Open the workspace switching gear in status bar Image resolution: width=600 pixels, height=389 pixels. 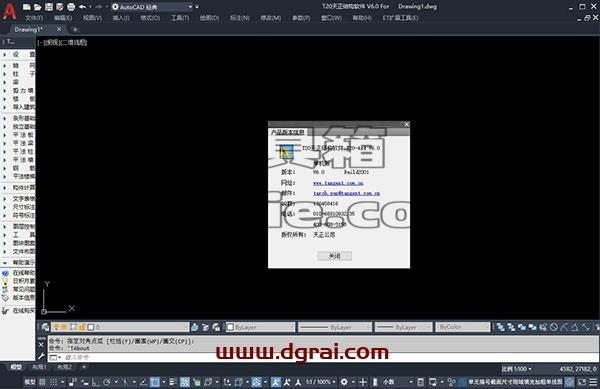click(344, 382)
